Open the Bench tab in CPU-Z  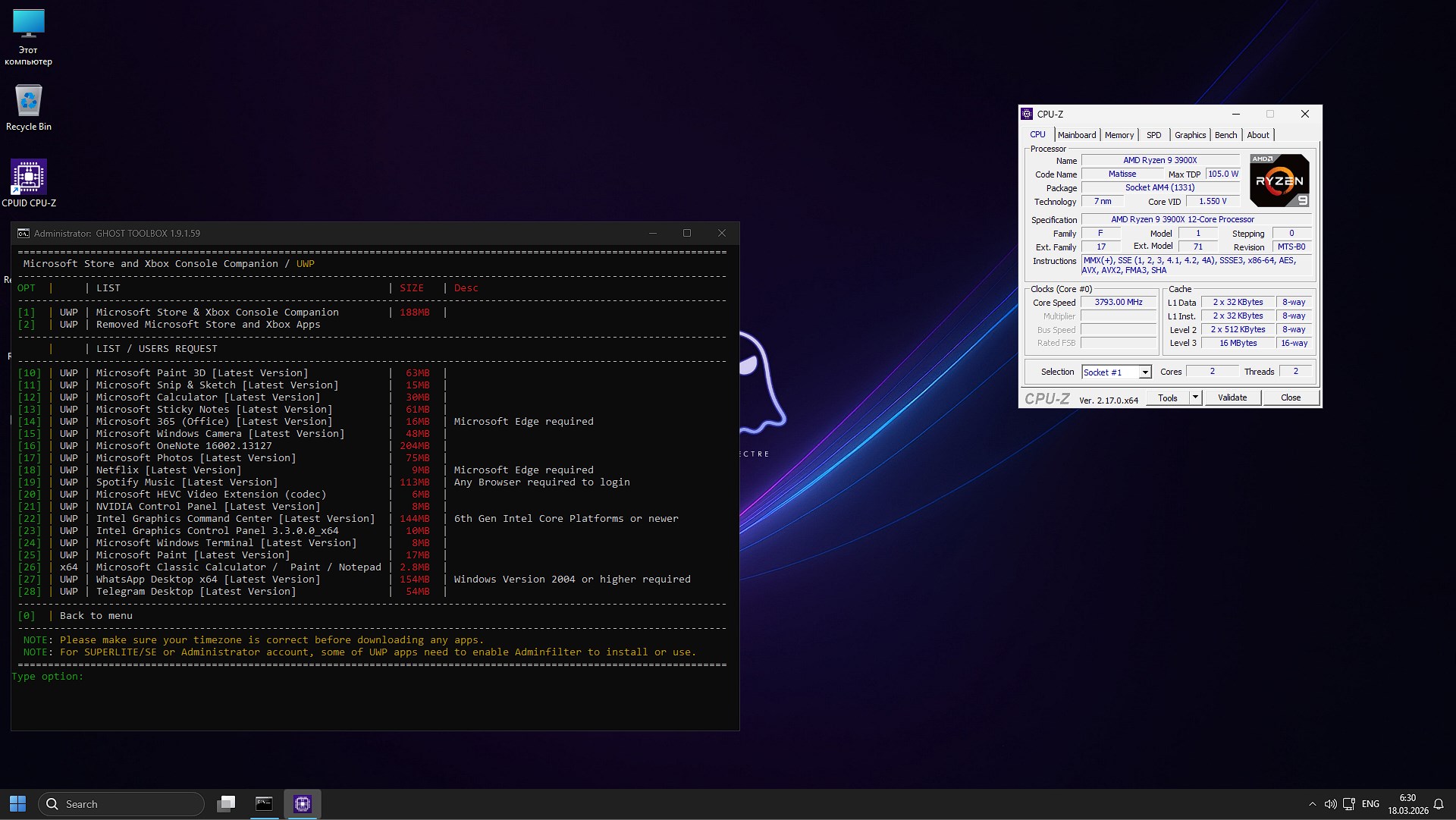1225,134
